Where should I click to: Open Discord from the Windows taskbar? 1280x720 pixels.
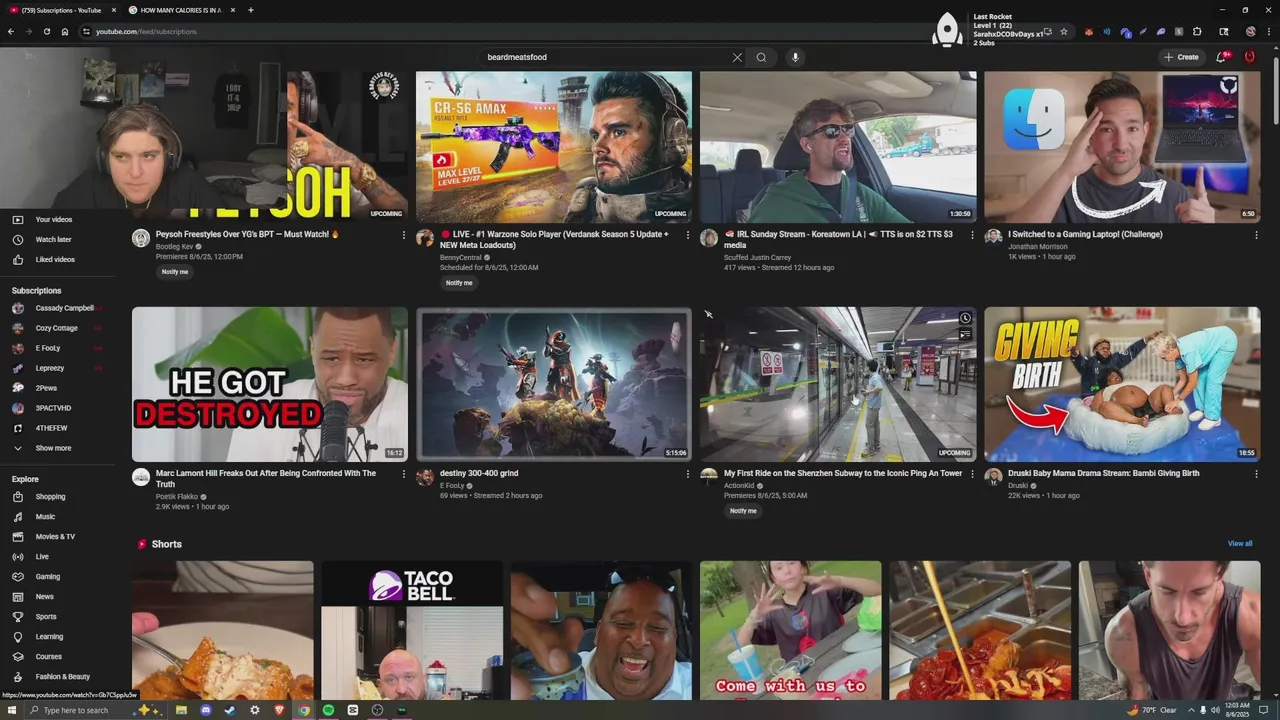[206, 710]
